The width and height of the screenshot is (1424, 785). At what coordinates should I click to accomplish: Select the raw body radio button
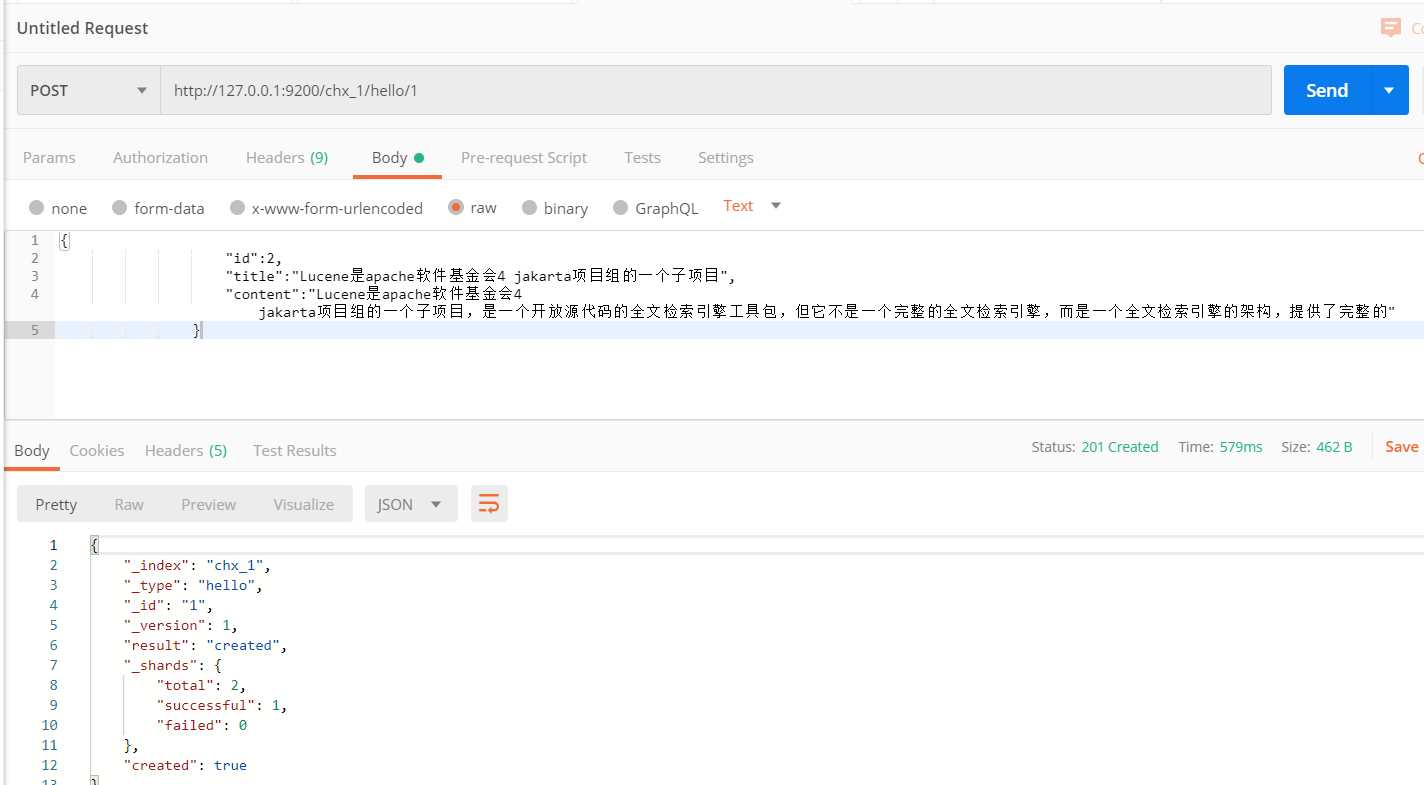tap(456, 208)
